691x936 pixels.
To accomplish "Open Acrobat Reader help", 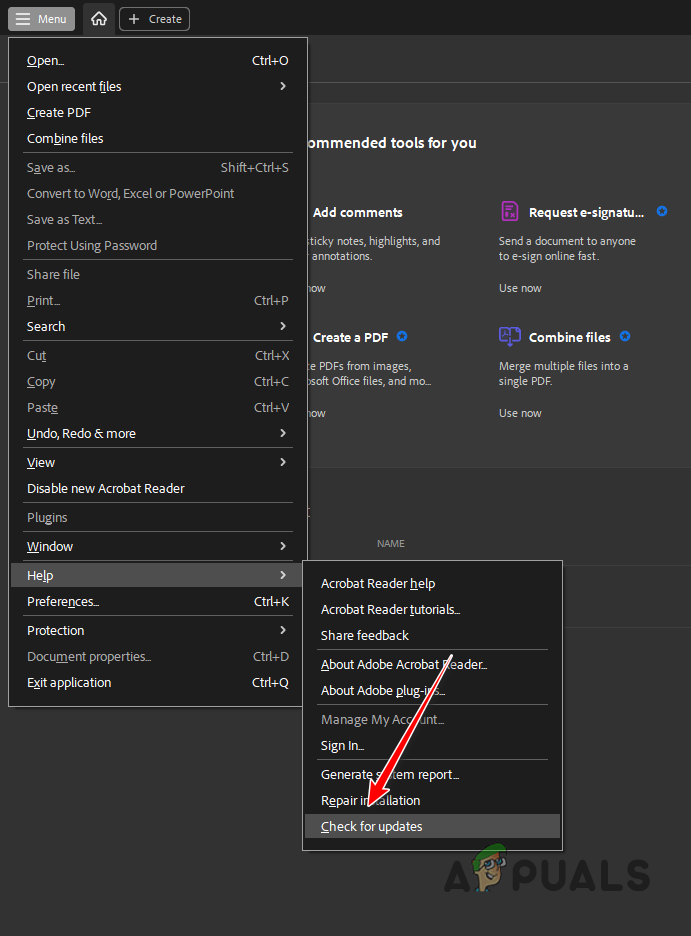I will click(433, 583).
